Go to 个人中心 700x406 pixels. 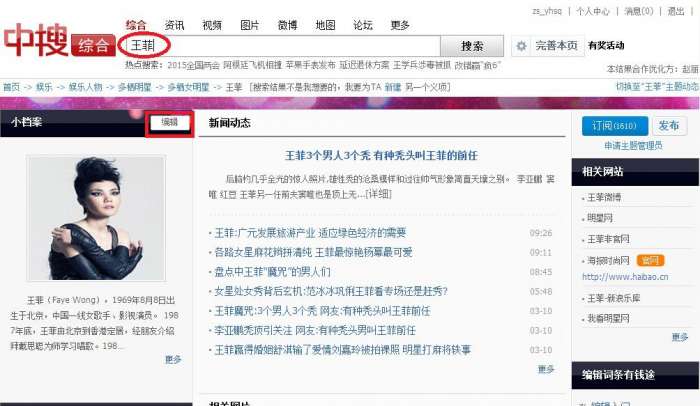coord(592,11)
